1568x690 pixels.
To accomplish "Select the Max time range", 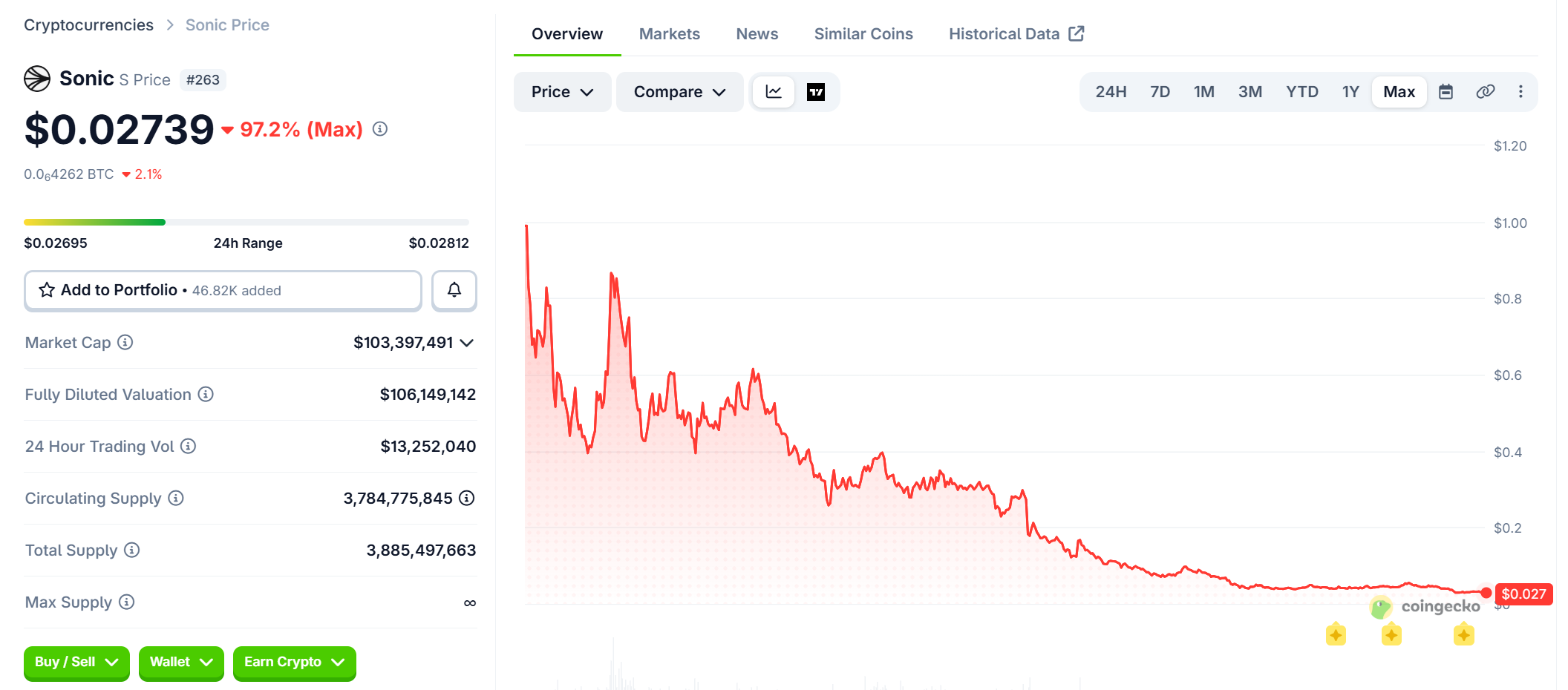I will click(1399, 92).
